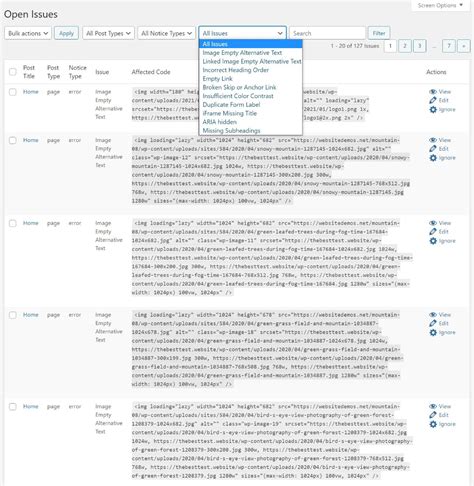Check the box for the green-grass-field issue row
Image resolution: width=474 pixels, height=486 pixels.
point(13,315)
